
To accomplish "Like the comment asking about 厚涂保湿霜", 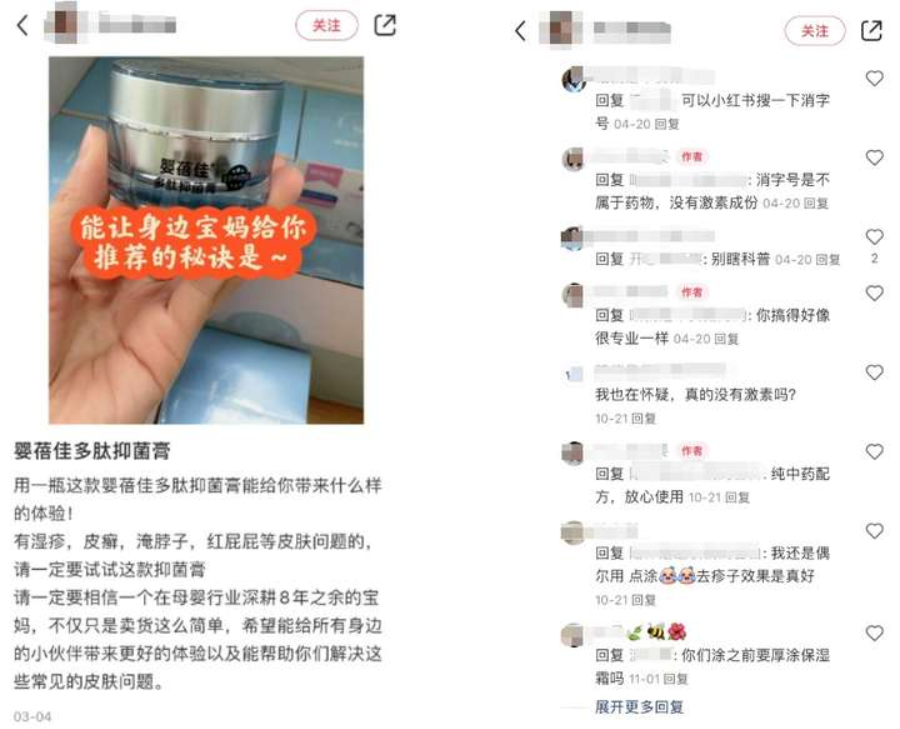I will (874, 633).
